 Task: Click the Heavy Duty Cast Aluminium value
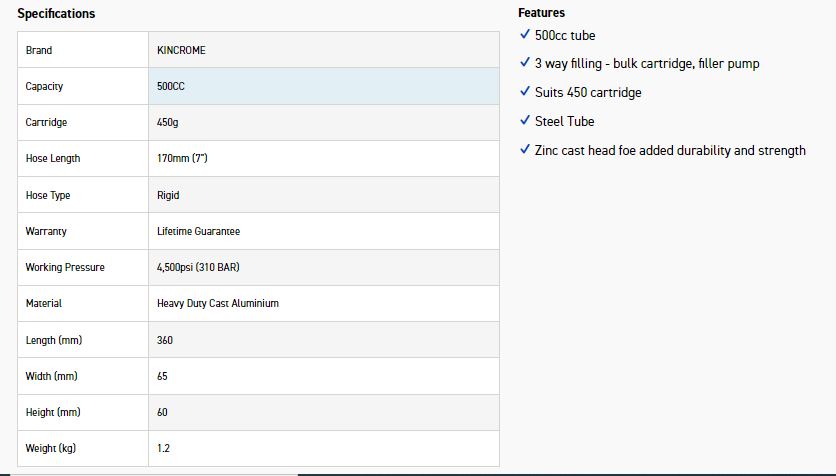217,303
